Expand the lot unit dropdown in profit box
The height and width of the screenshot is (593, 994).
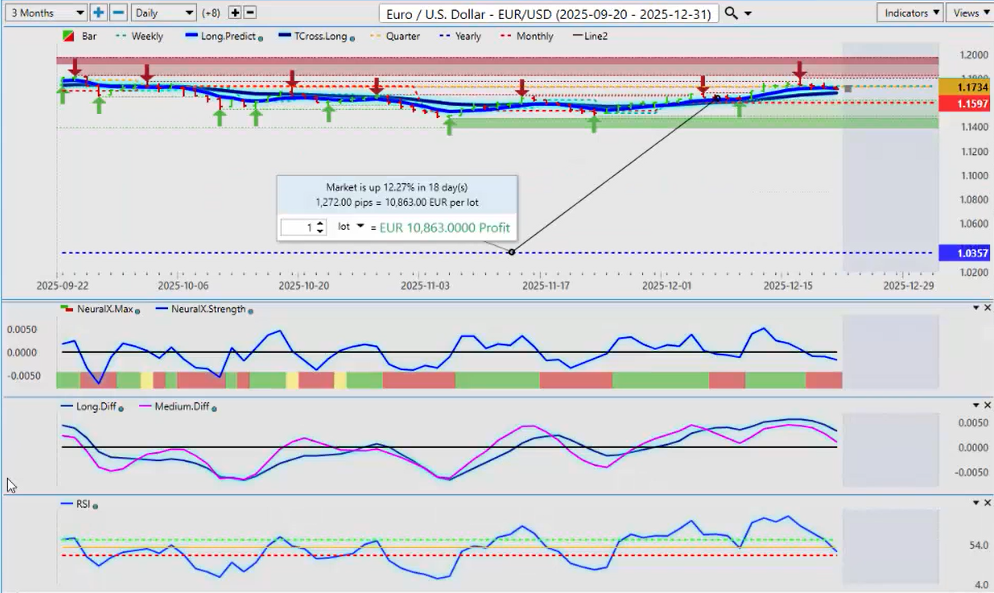pos(360,227)
